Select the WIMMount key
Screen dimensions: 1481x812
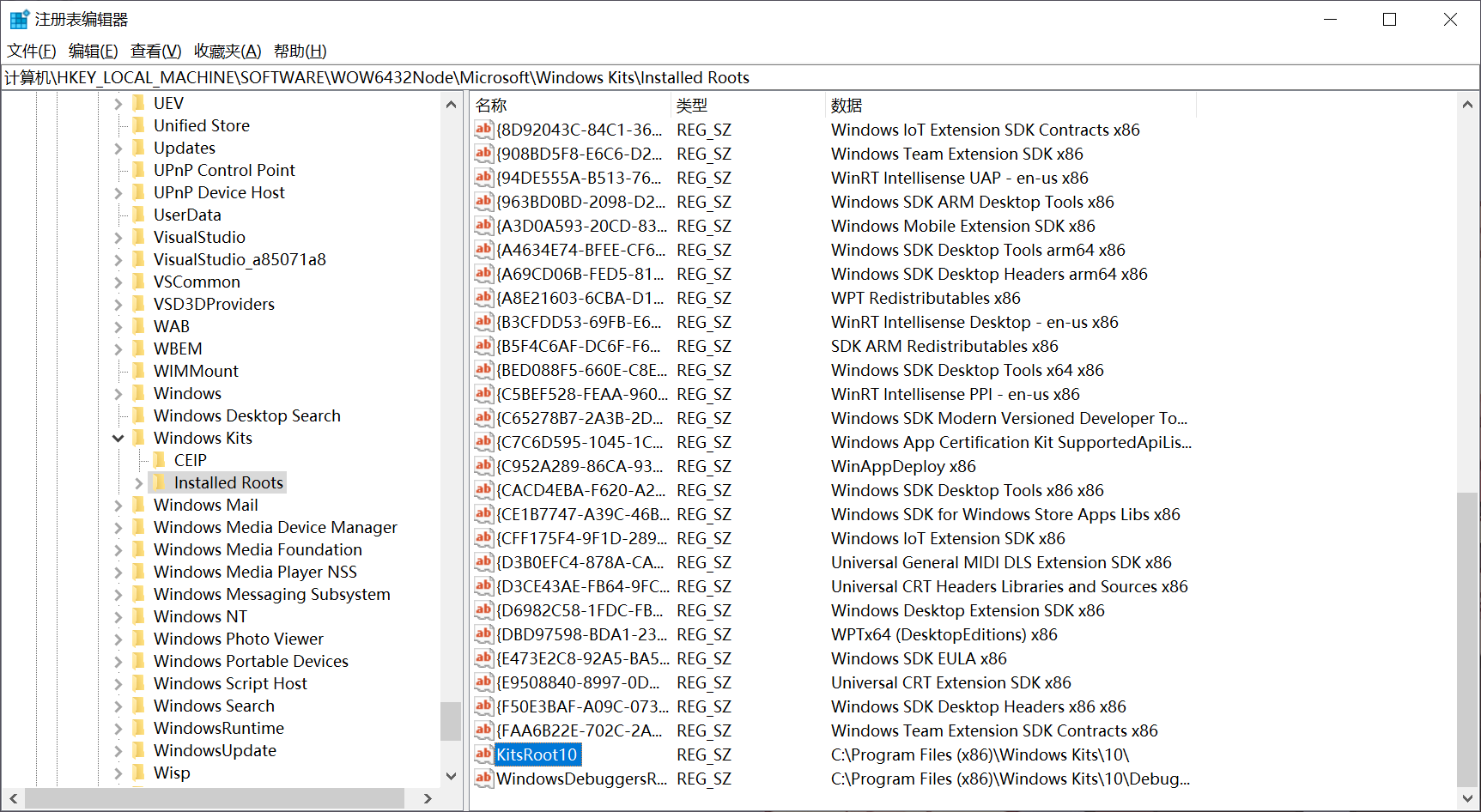point(196,371)
